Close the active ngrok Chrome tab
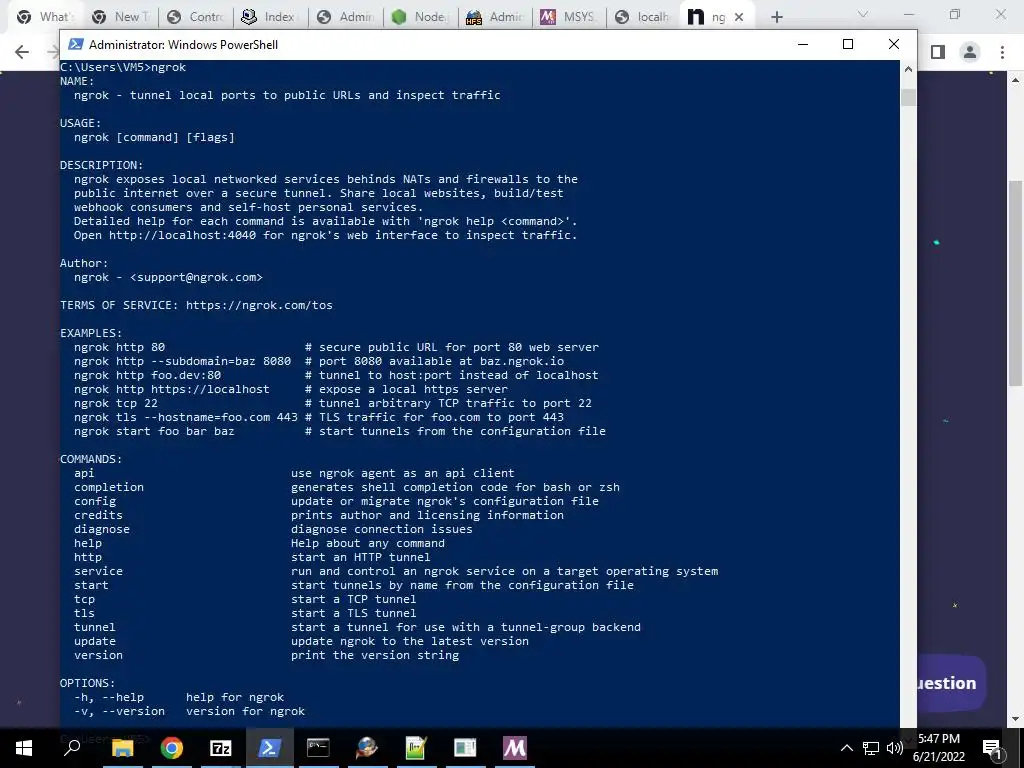The image size is (1024, 768). 739,17
